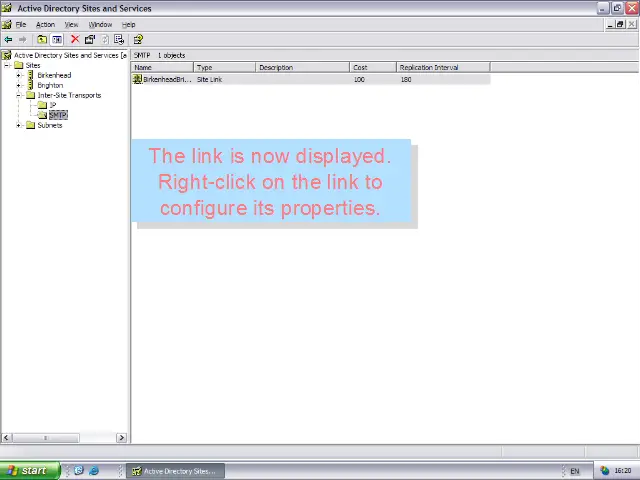Screen dimensions: 640x480
Task: Click the taskbar clock showing 16:20
Action: 623,471
